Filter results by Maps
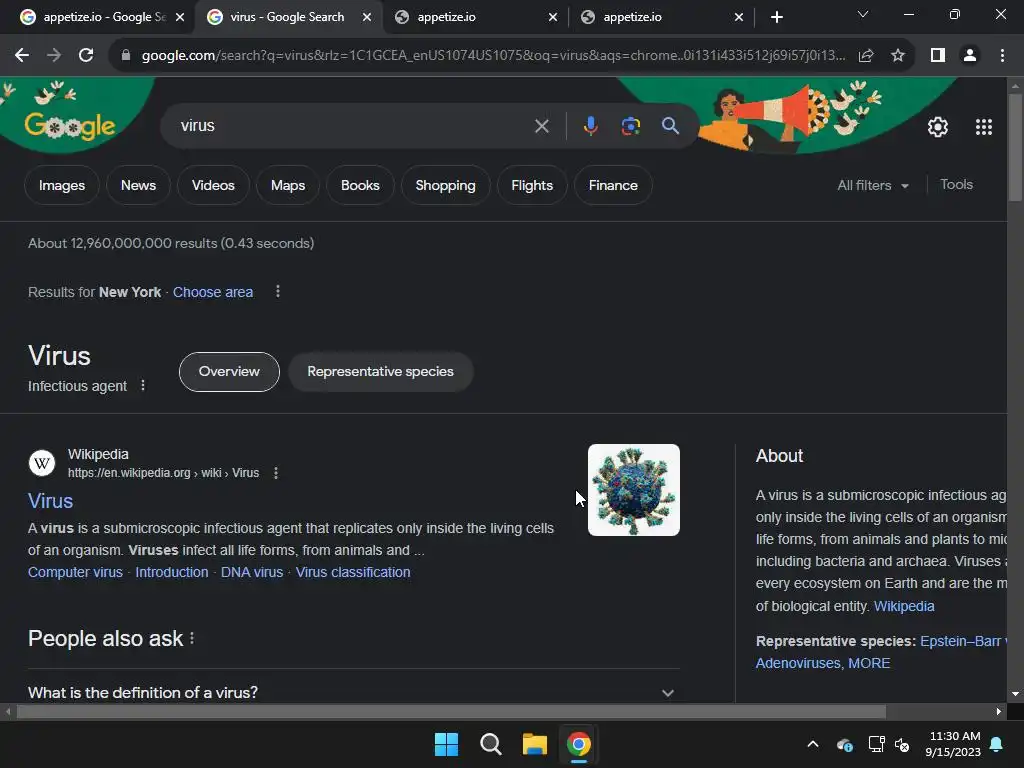This screenshot has width=1024, height=768. tap(288, 185)
